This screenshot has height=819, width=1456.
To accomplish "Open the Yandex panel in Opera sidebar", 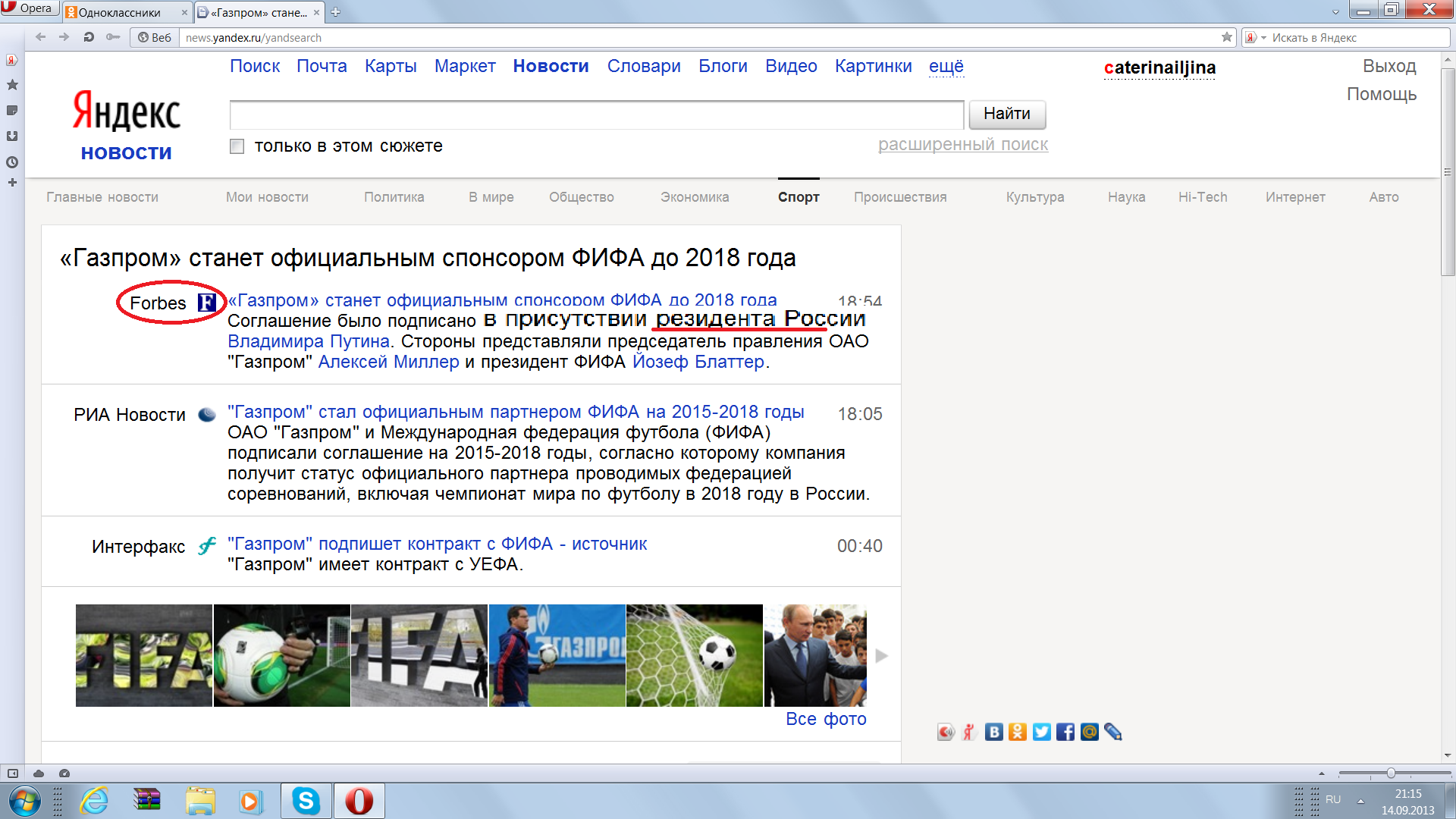I will click(11, 60).
